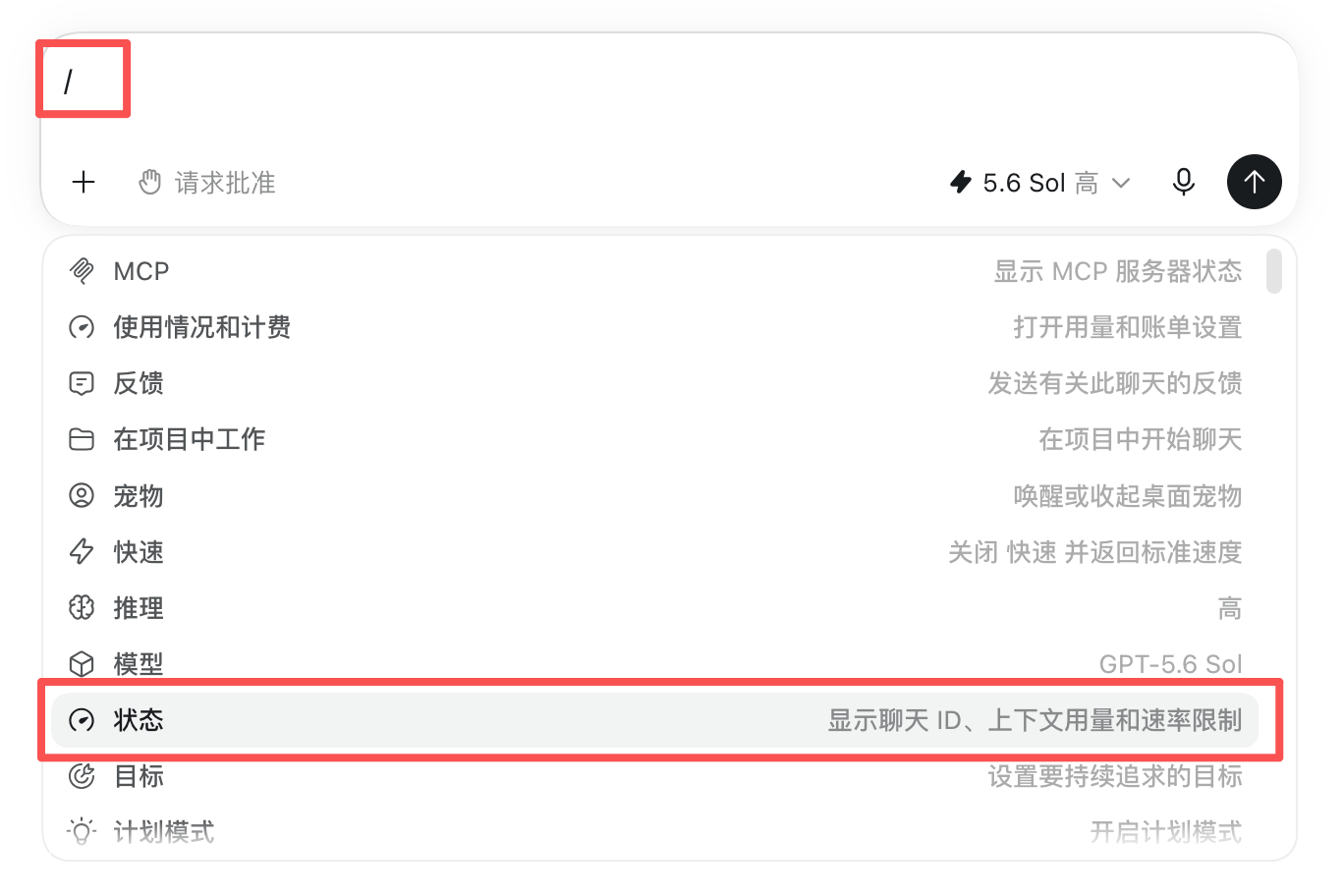
Task: Send message with the up arrow button
Action: pyautogui.click(x=1255, y=182)
